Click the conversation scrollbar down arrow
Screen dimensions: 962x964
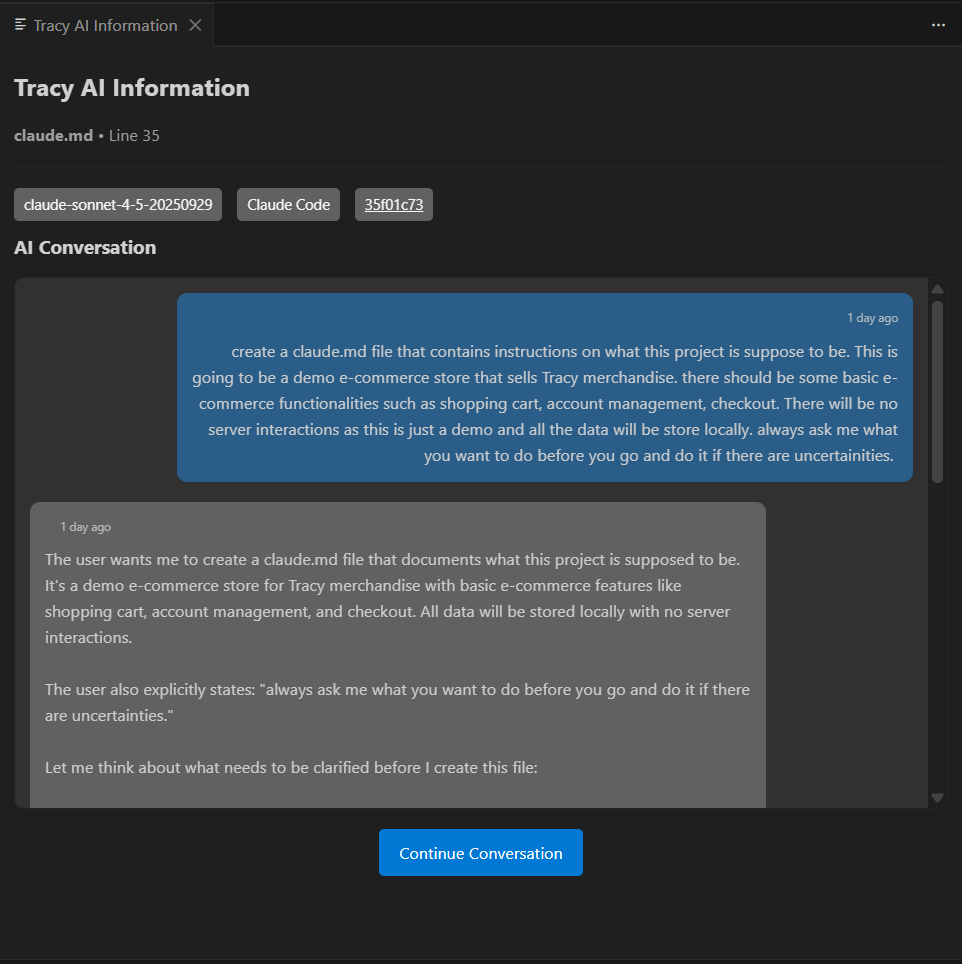[937, 797]
